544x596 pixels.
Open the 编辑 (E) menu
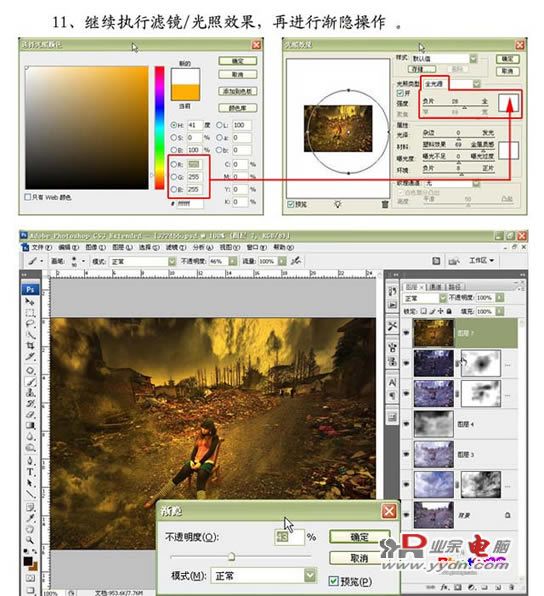pyautogui.click(x=68, y=247)
